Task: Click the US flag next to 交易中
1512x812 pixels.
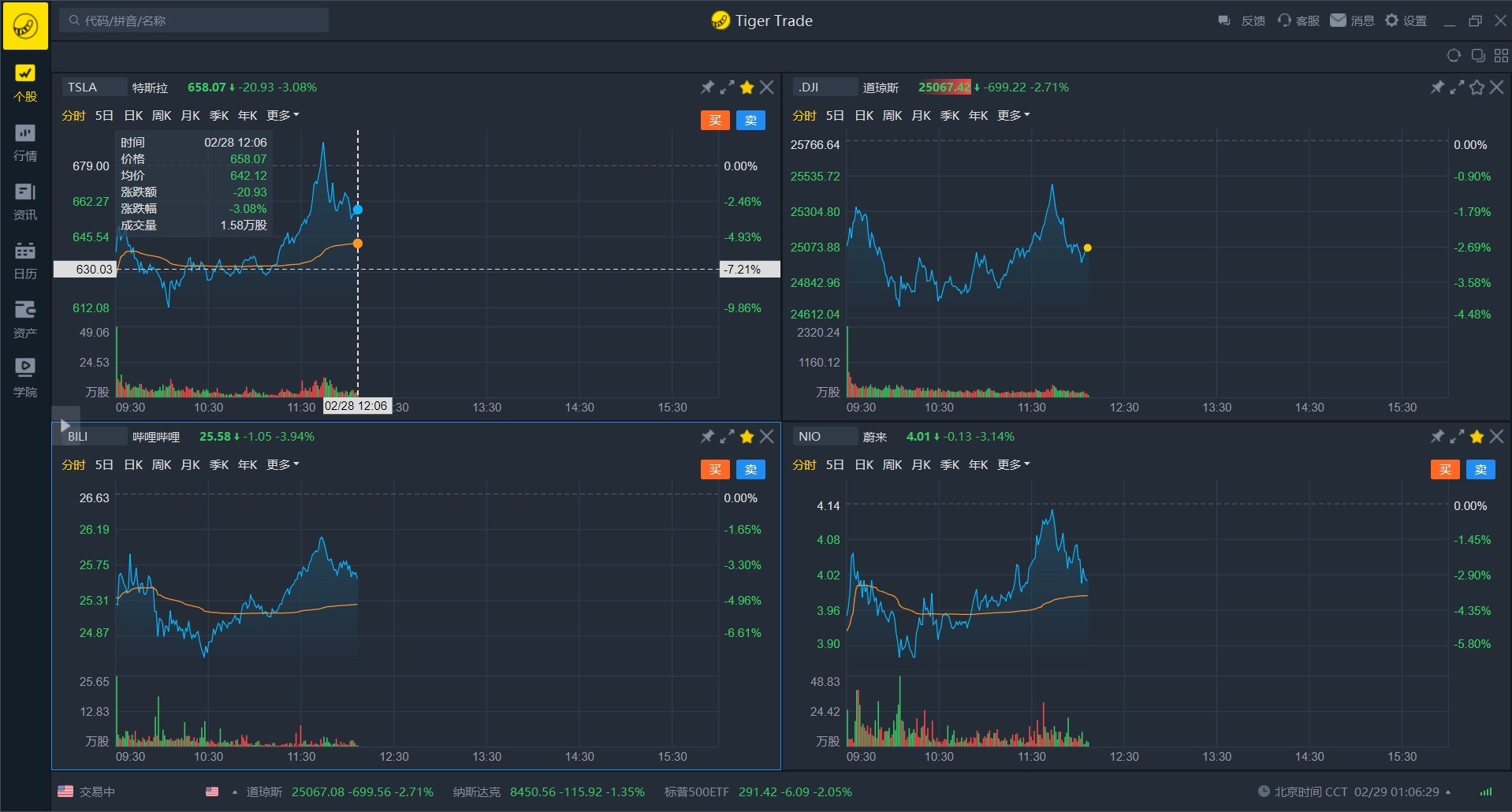Action: click(65, 791)
